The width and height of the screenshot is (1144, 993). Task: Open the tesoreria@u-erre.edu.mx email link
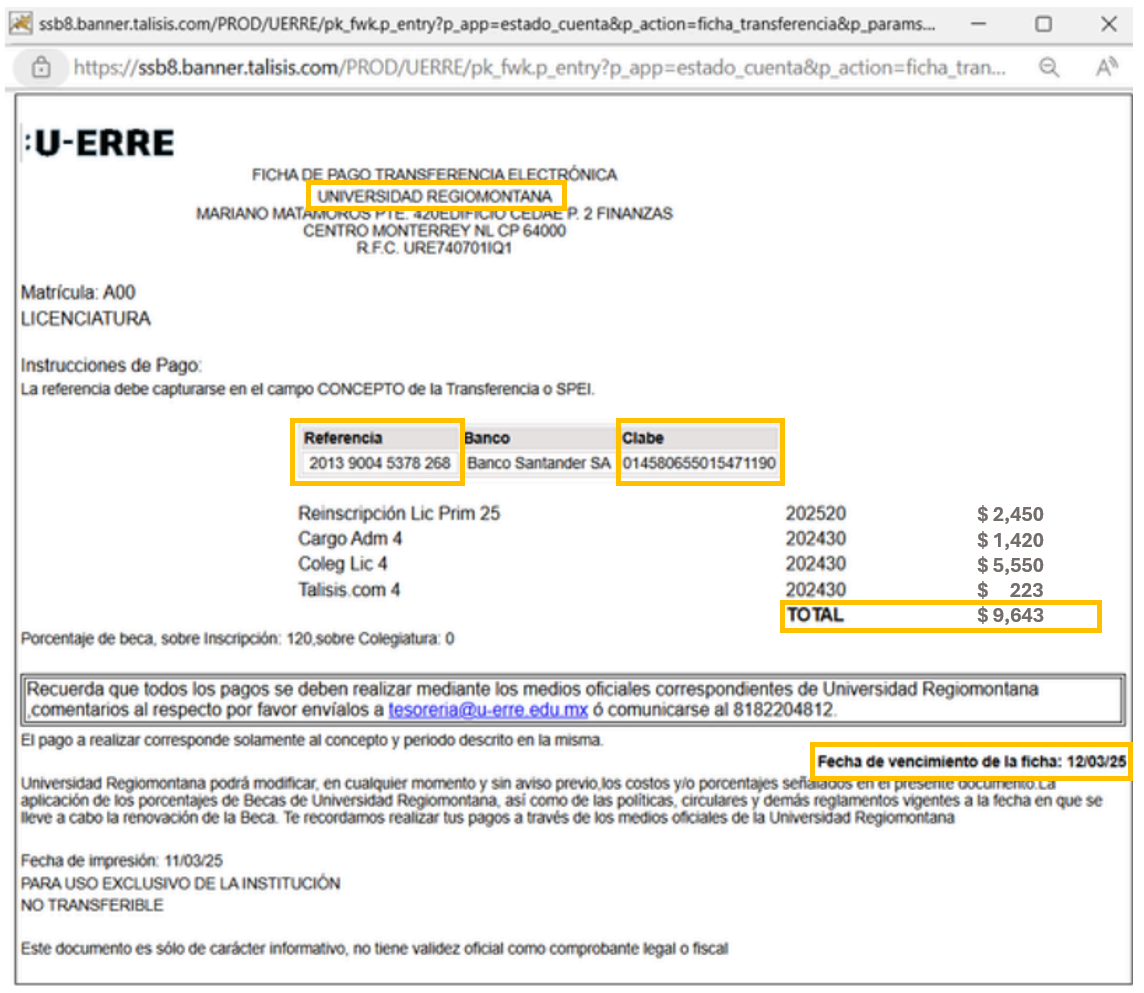pyautogui.click(x=487, y=710)
